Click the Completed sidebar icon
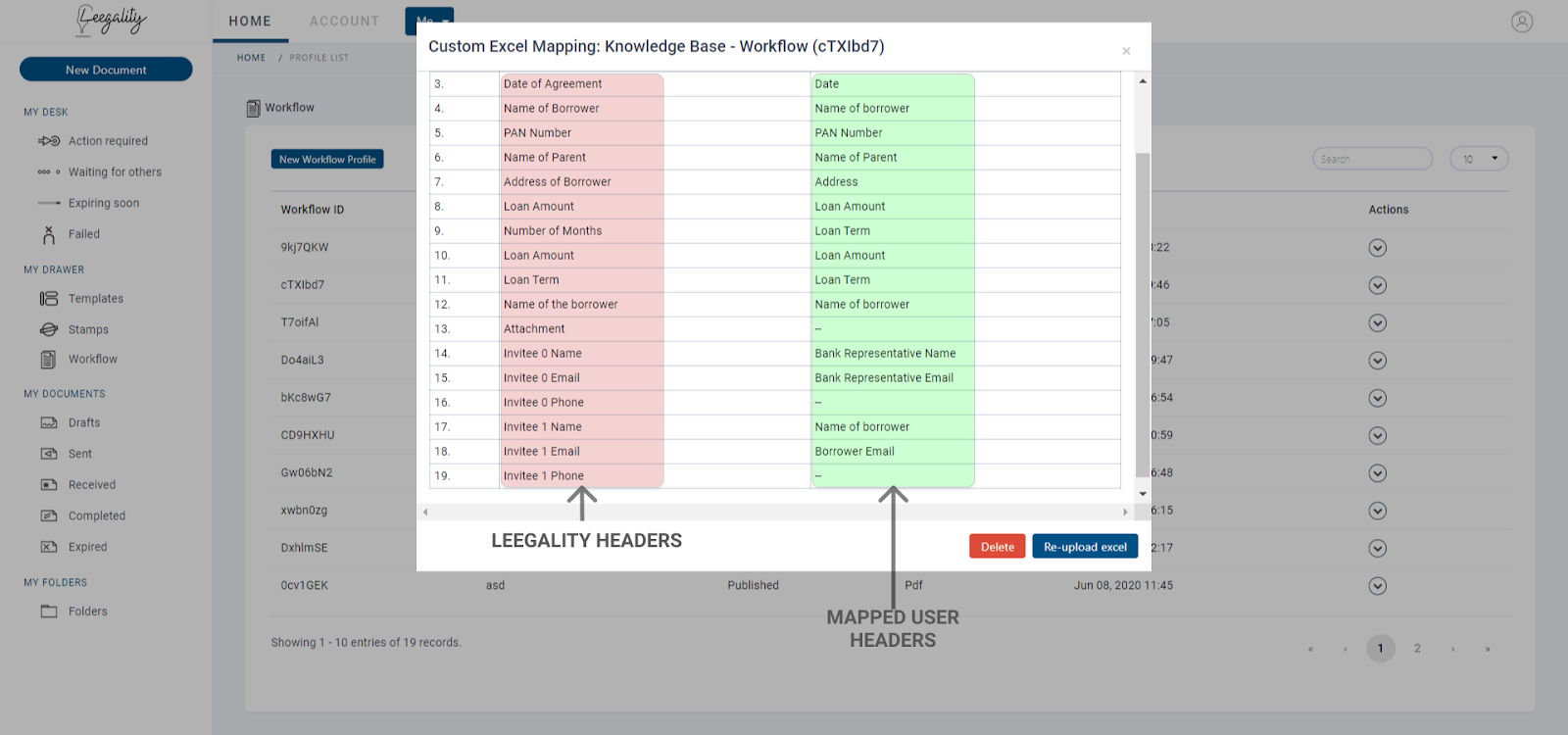Image resolution: width=1568 pixels, height=735 pixels. [49, 516]
